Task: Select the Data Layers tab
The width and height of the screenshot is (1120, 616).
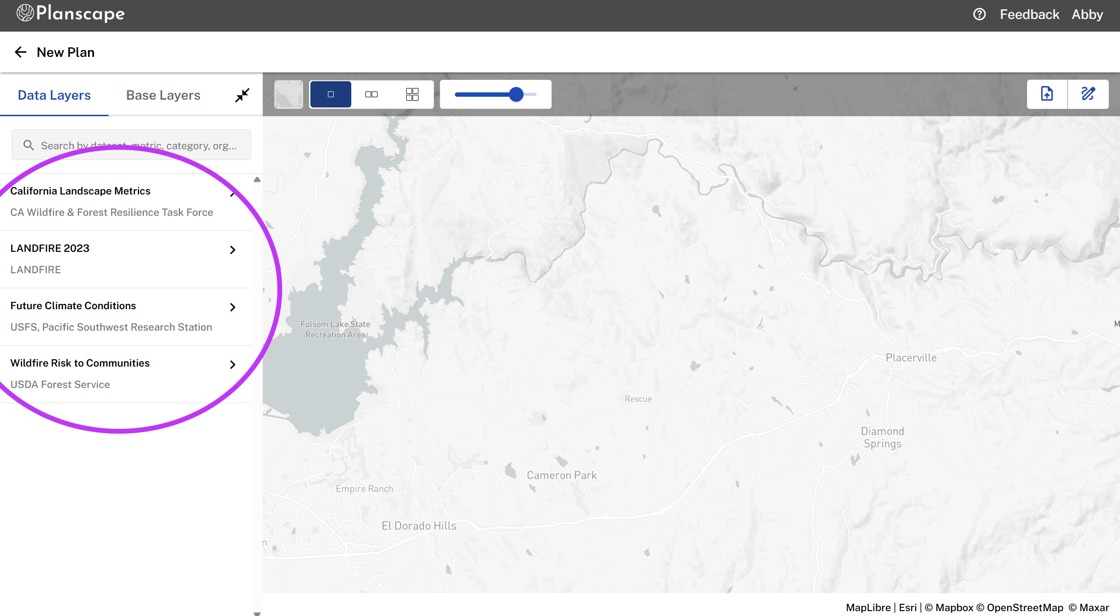Action: tap(54, 95)
